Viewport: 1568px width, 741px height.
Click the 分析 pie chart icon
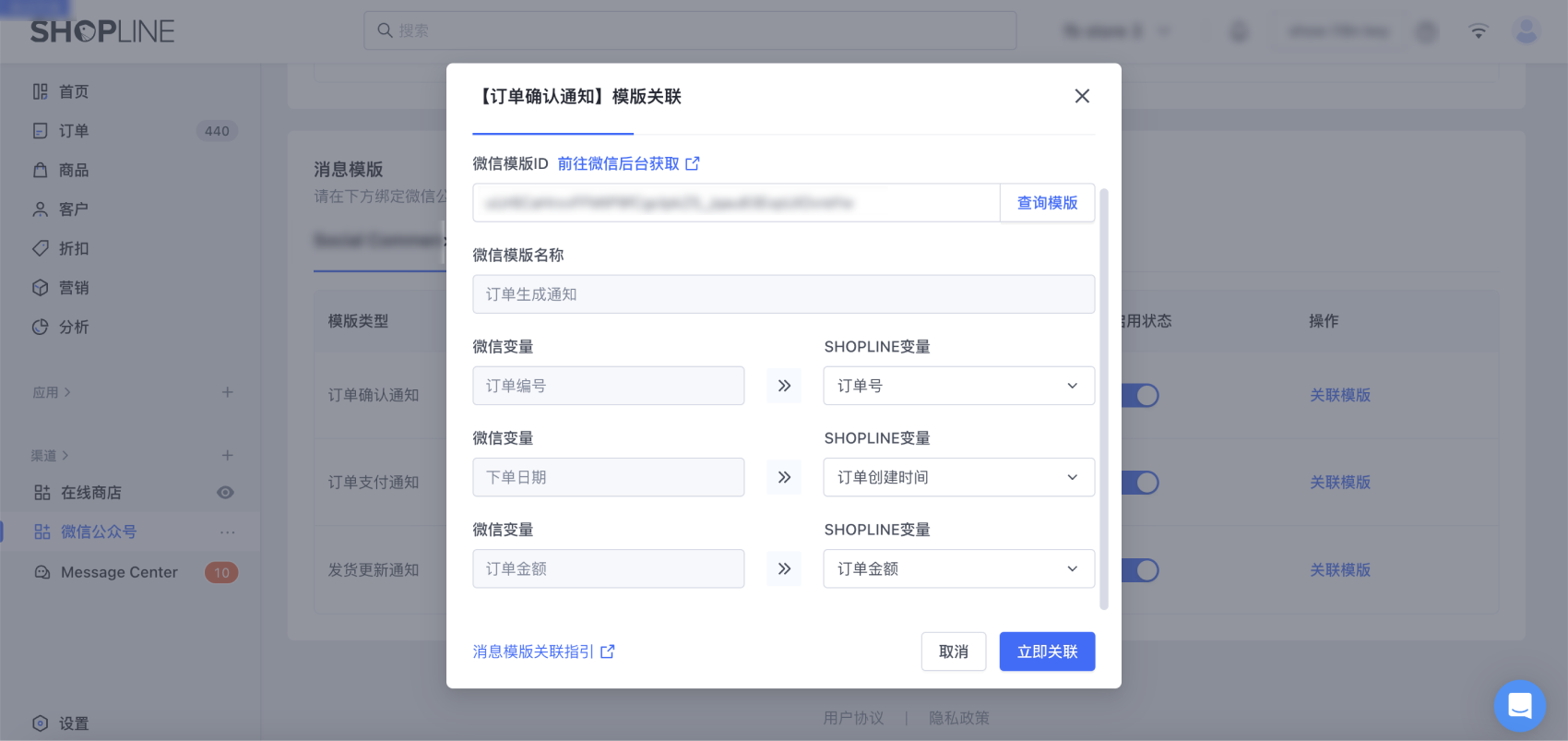tap(40, 327)
